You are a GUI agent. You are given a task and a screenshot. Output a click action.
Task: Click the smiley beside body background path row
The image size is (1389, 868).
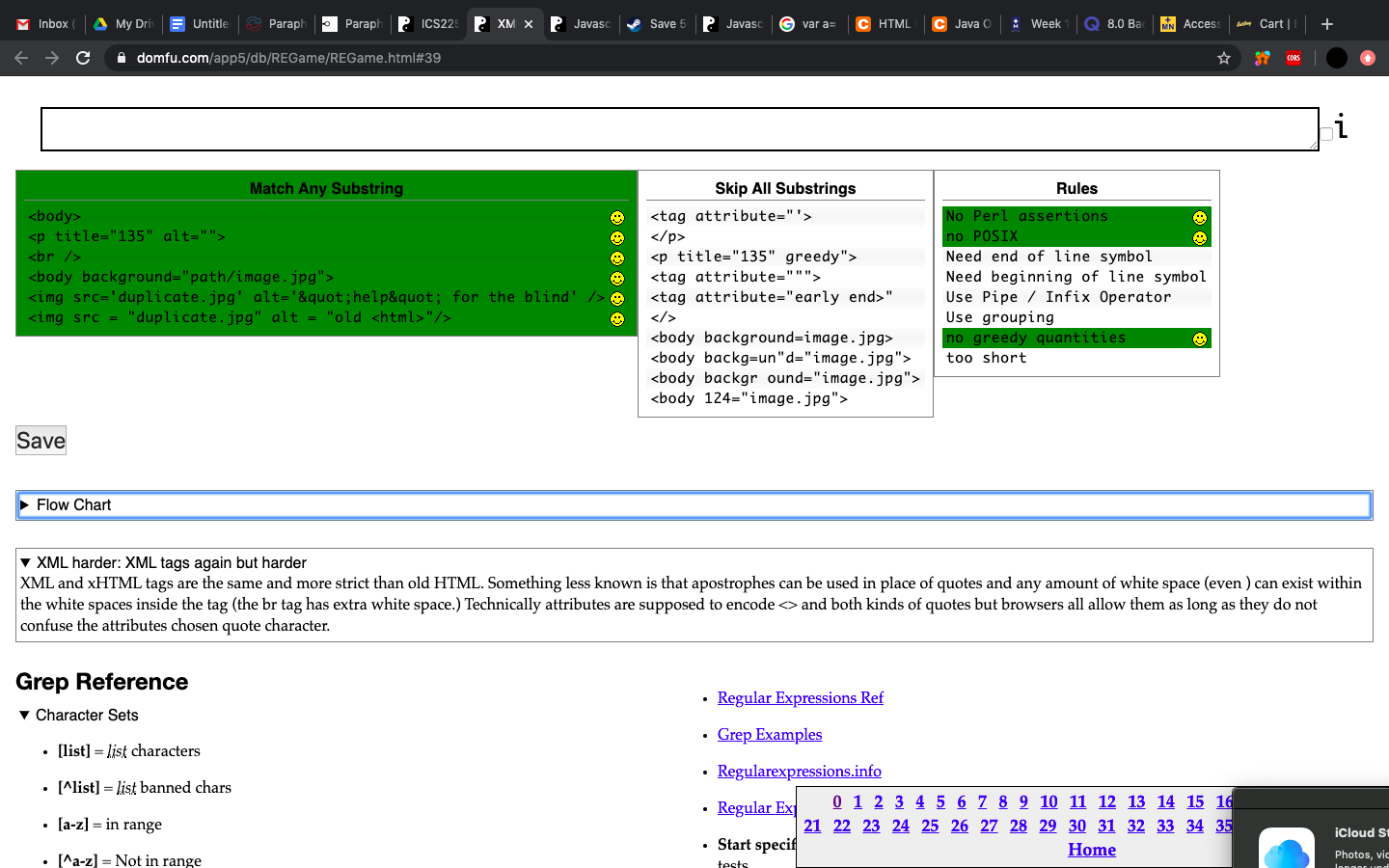[617, 279]
